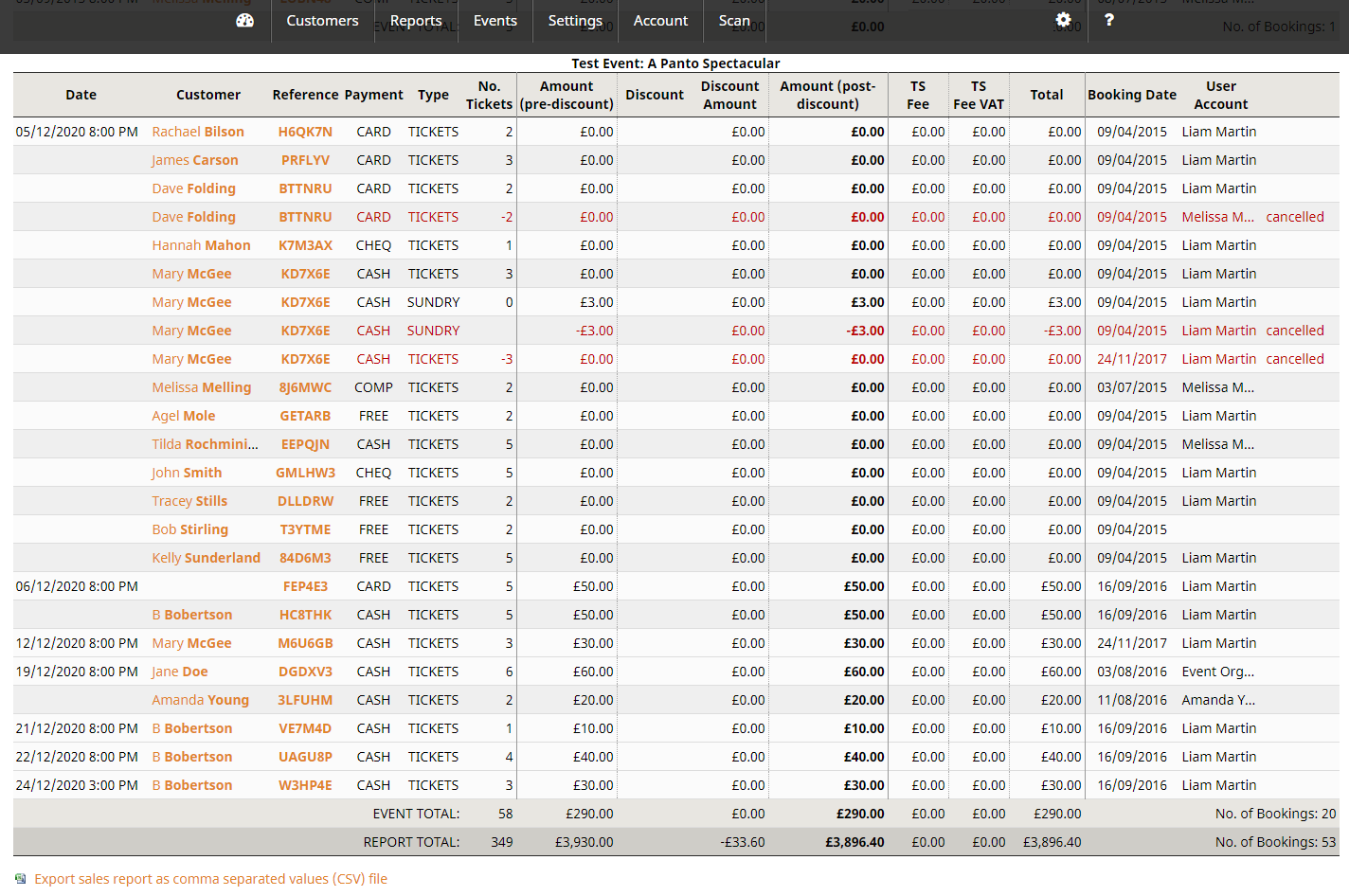Open customer Agel Mole
The width and height of the screenshot is (1349, 896).
click(x=184, y=416)
